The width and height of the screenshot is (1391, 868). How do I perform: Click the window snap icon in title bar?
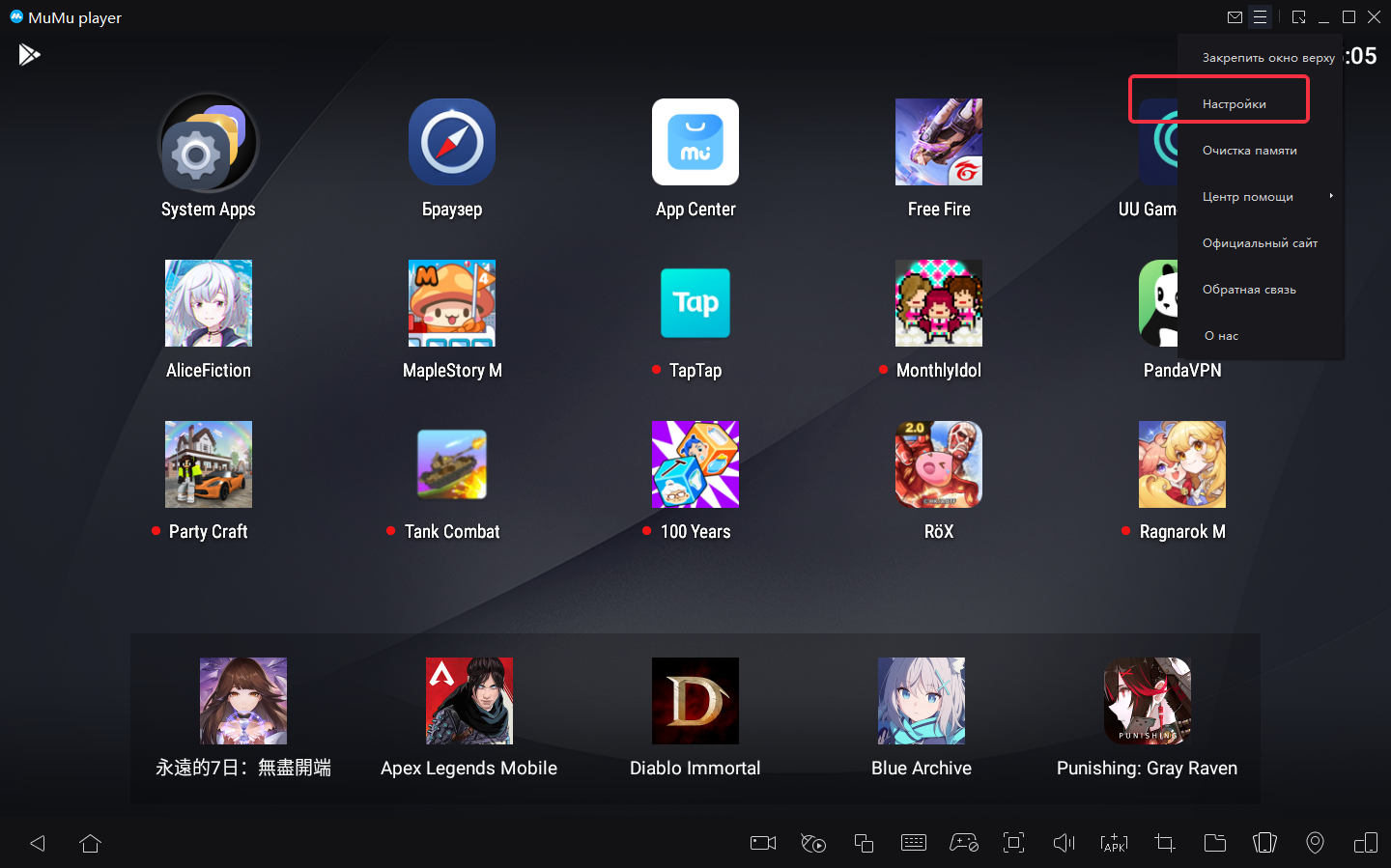(1299, 17)
